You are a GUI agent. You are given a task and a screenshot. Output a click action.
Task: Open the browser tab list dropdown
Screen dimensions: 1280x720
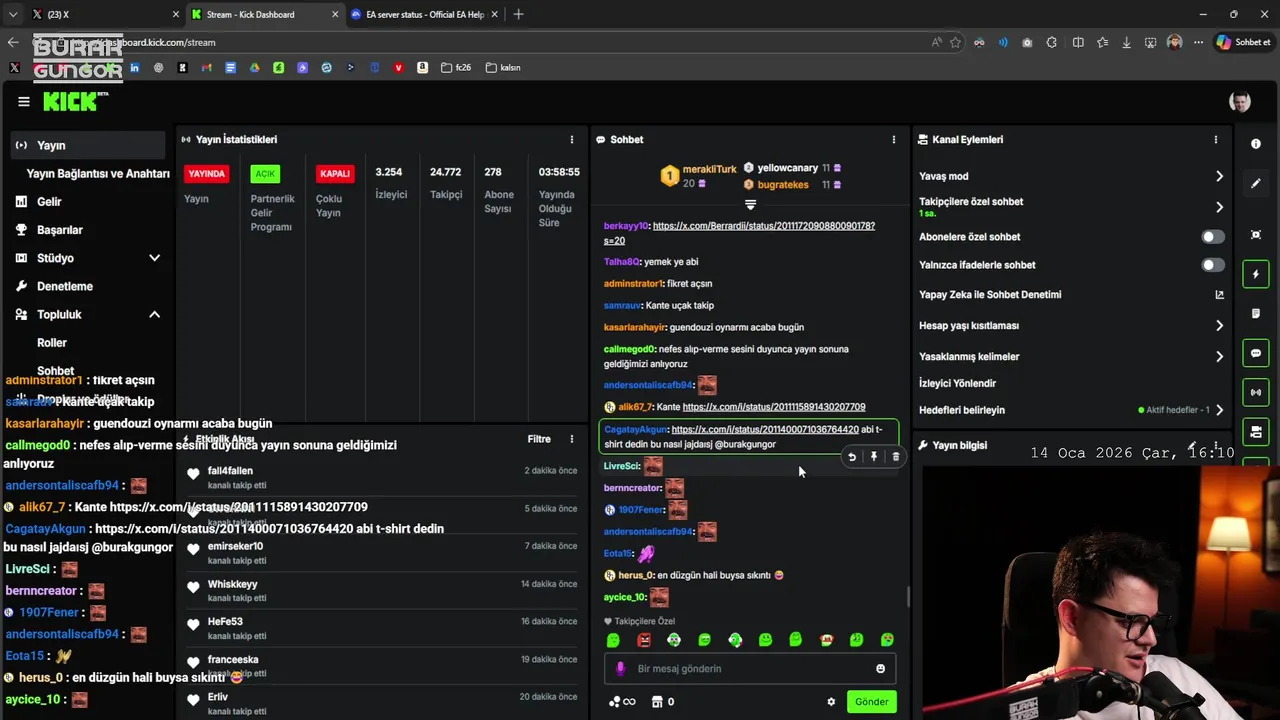(13, 14)
